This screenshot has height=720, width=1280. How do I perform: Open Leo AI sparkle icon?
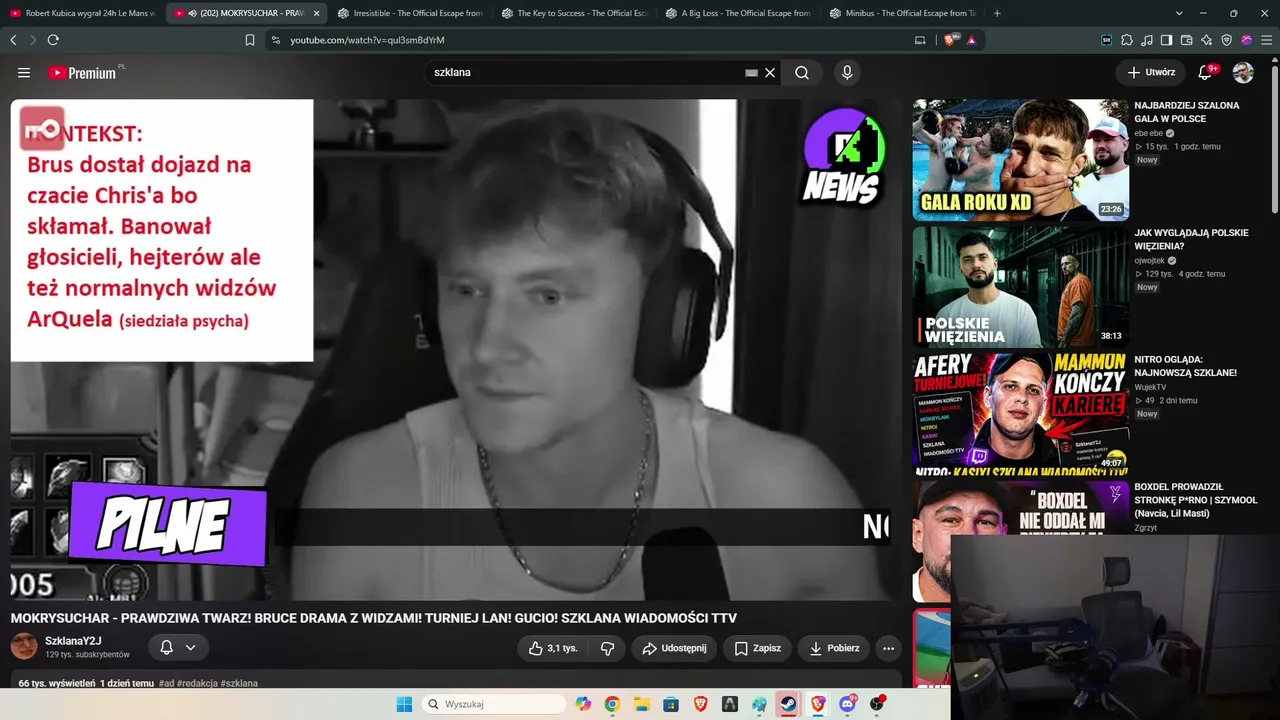point(1207,40)
